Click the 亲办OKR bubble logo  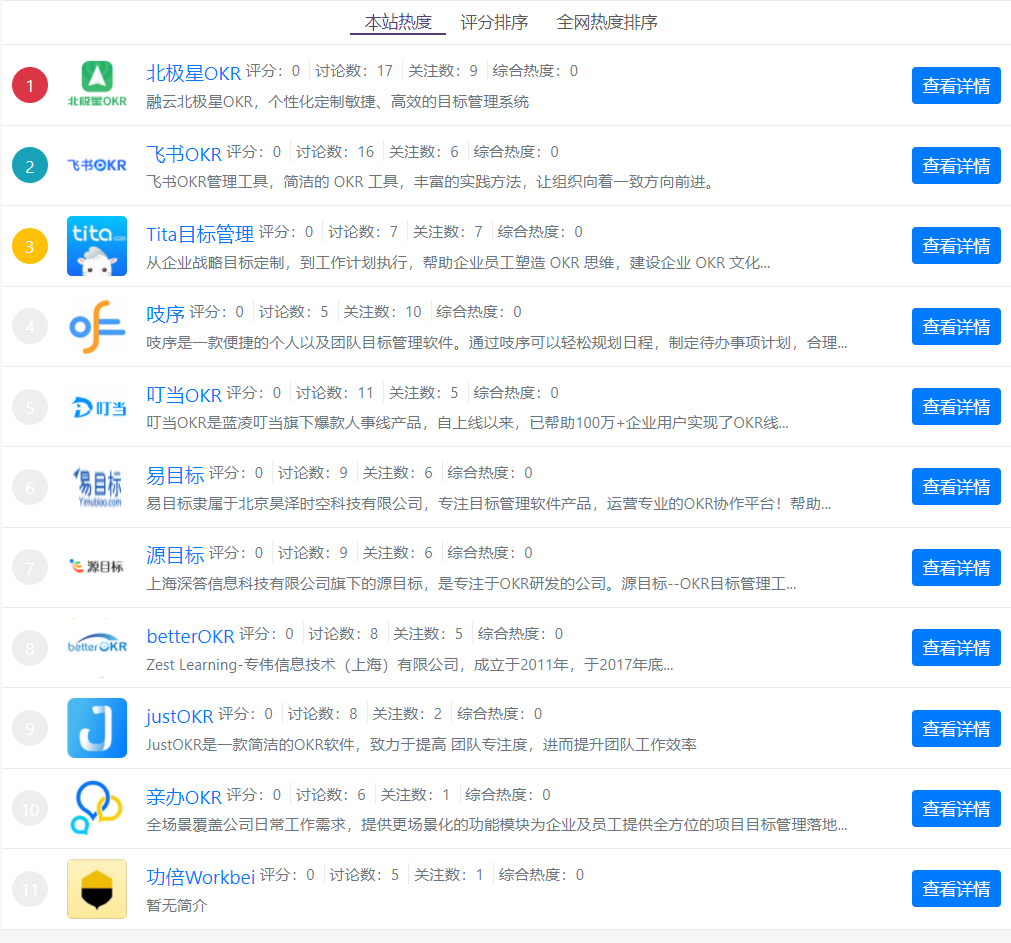click(97, 808)
